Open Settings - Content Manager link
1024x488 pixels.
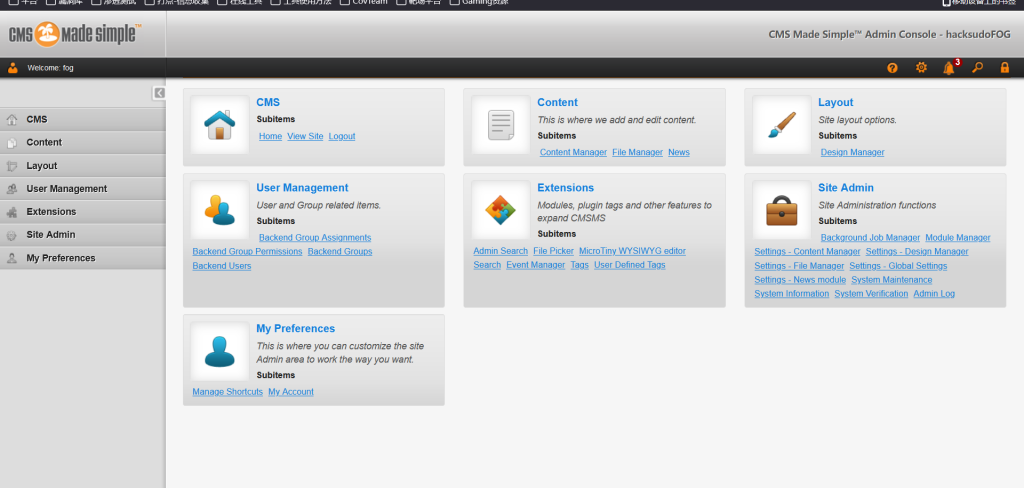point(807,252)
